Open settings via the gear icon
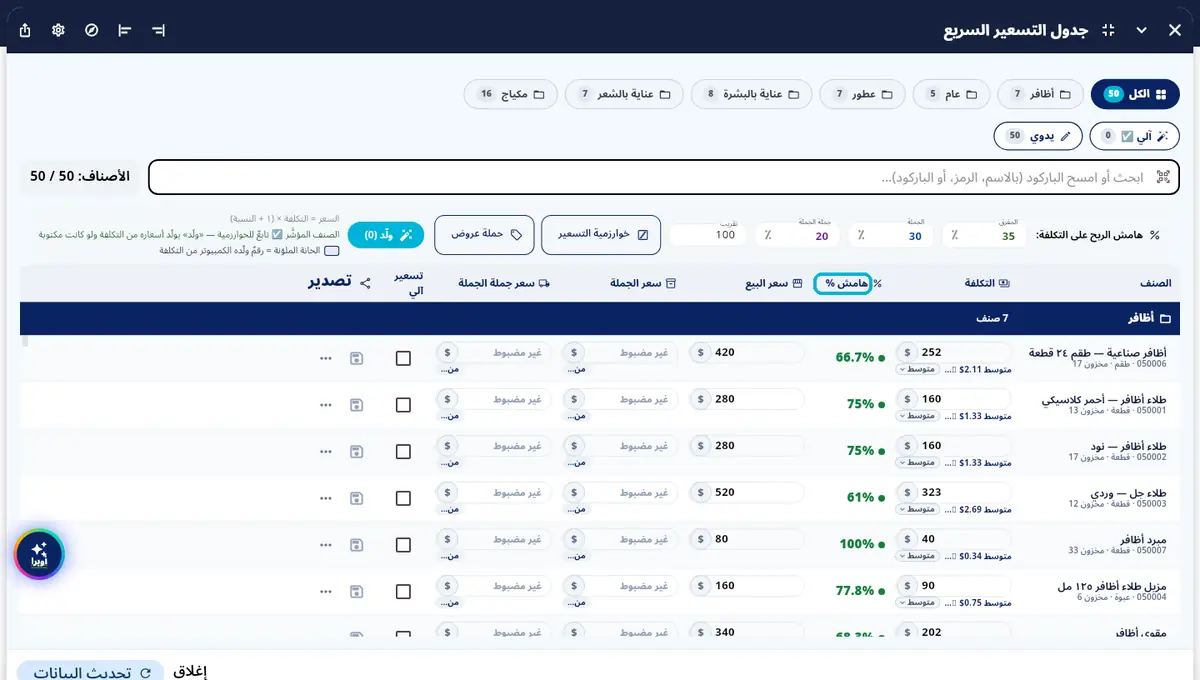Image resolution: width=1200 pixels, height=680 pixels. click(59, 30)
